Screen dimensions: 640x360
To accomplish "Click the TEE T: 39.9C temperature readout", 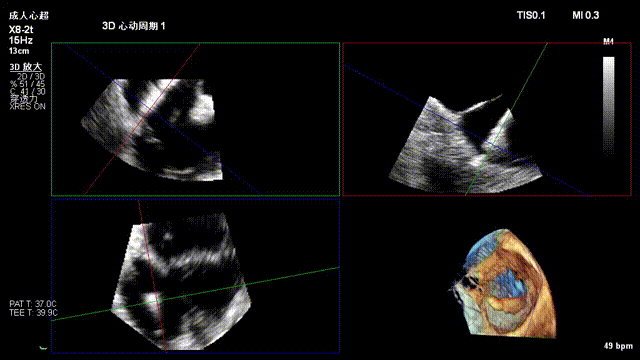I will coord(33,313).
